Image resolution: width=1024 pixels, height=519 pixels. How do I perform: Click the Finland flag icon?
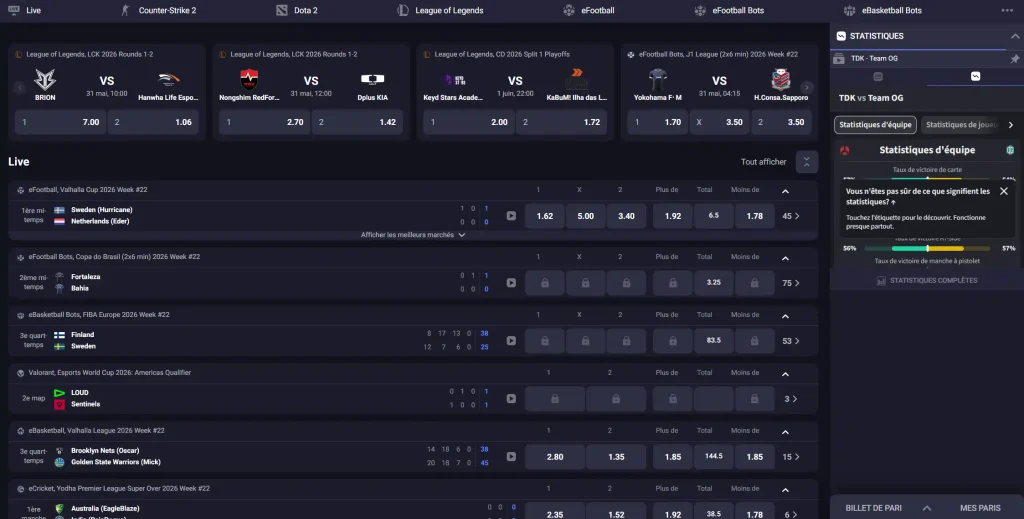pos(59,335)
